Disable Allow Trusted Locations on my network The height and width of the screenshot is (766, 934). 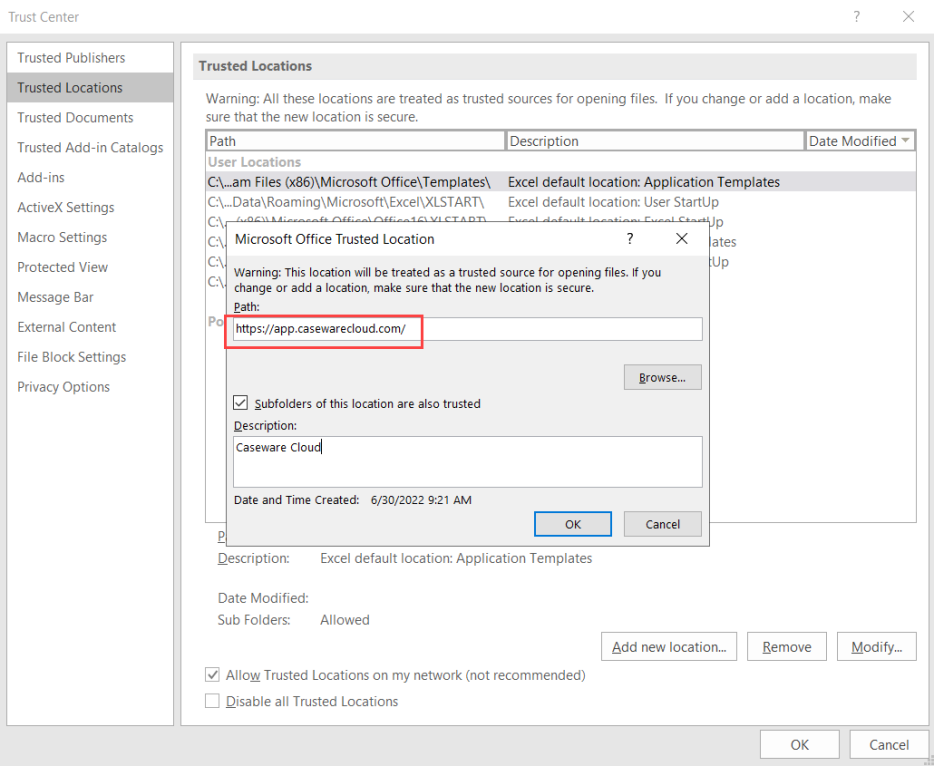click(x=212, y=675)
